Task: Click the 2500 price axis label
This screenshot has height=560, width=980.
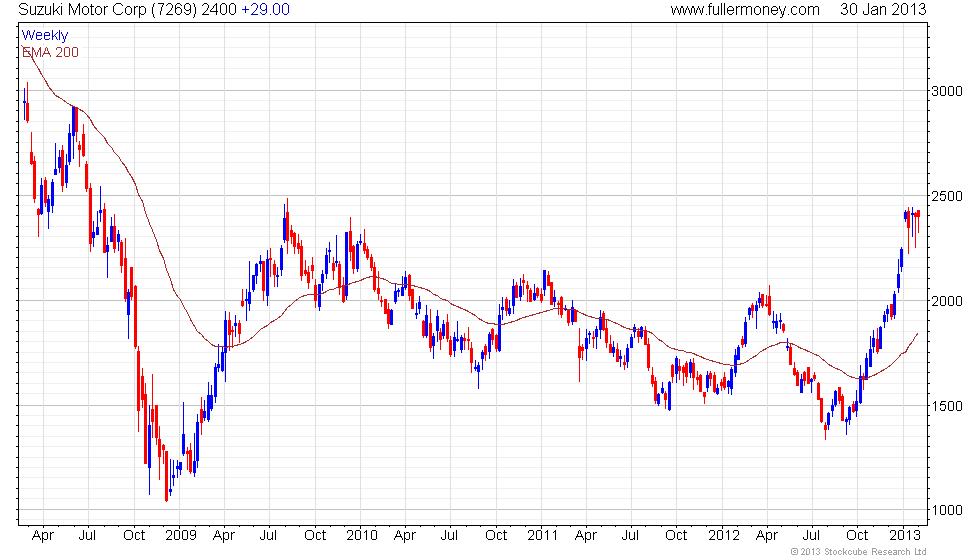Action: point(947,196)
